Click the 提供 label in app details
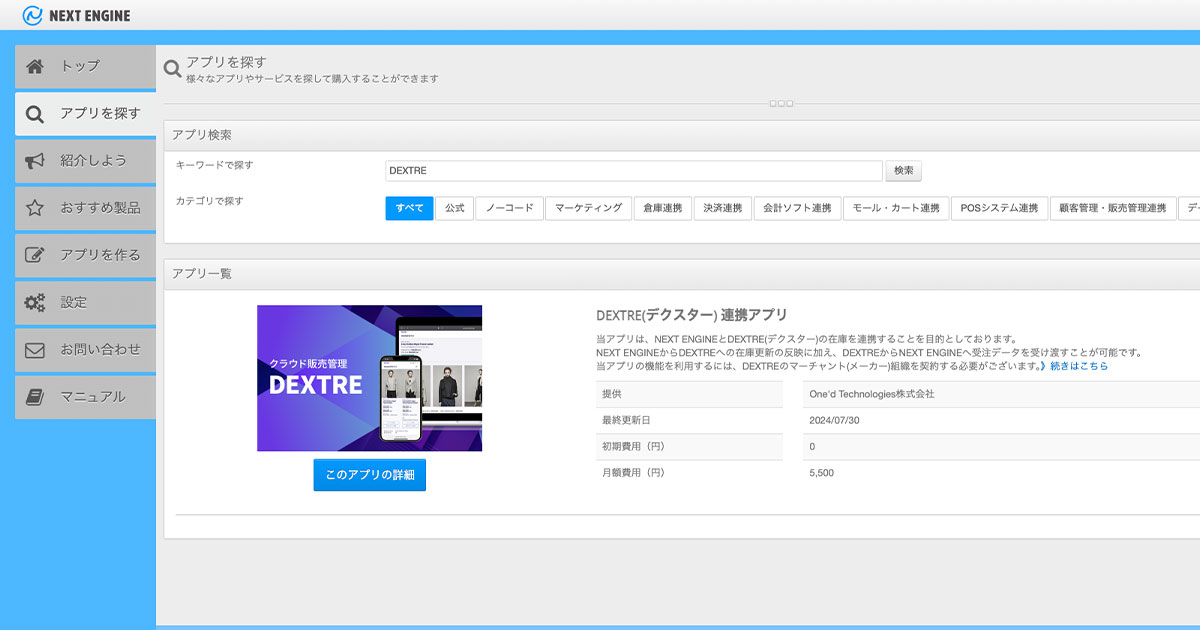 (x=611, y=394)
